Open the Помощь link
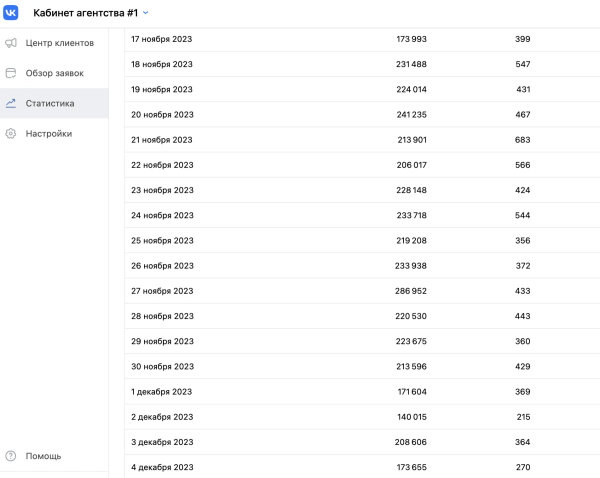The width and height of the screenshot is (600, 478). click(x=43, y=456)
